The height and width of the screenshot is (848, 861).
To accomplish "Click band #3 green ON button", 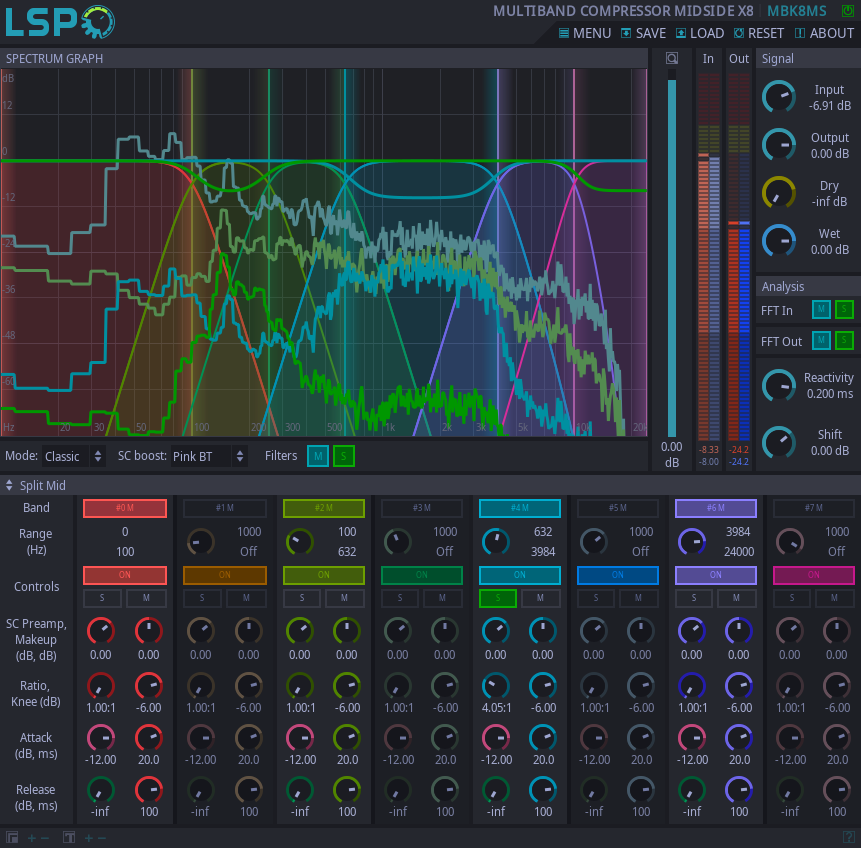I will pos(422,575).
